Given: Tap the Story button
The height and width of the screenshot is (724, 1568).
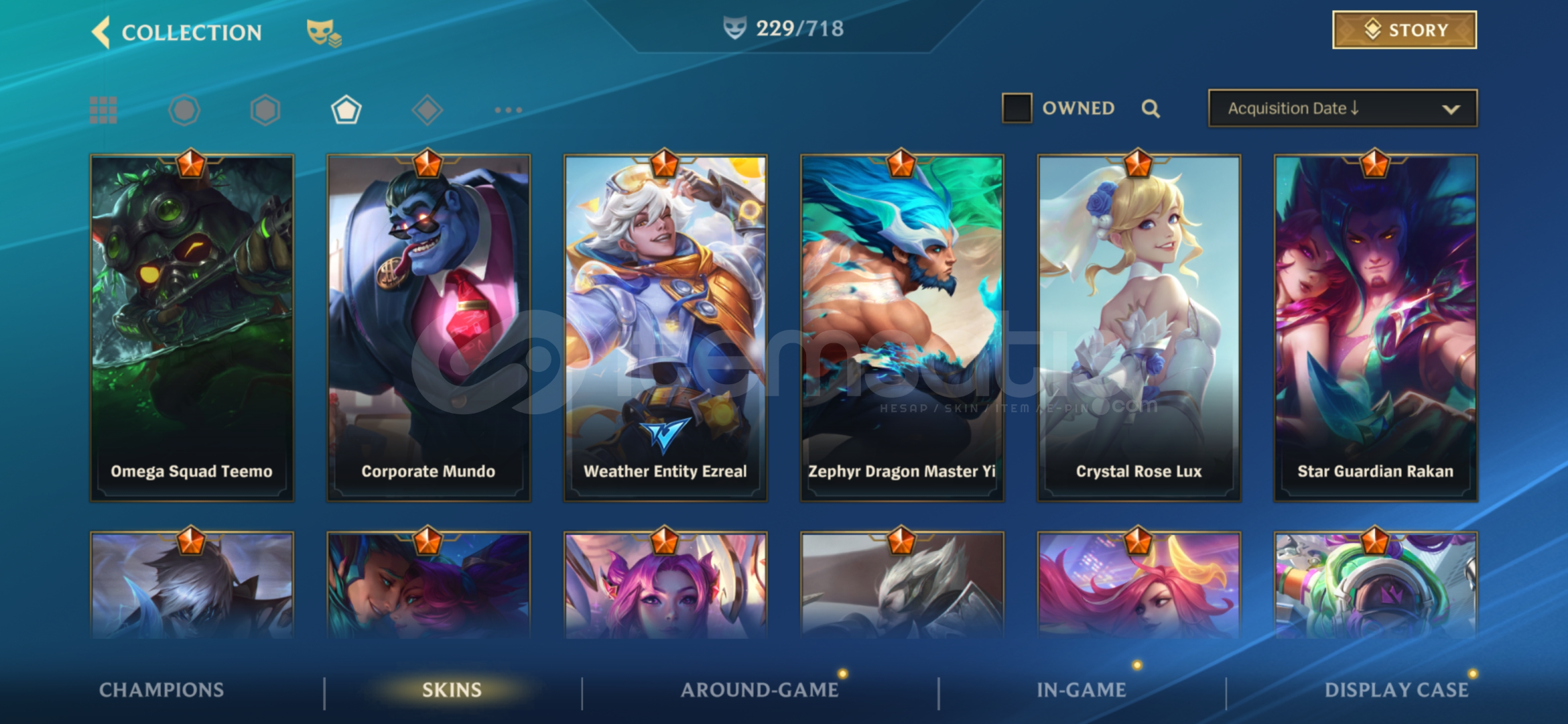Looking at the screenshot, I should [1404, 30].
